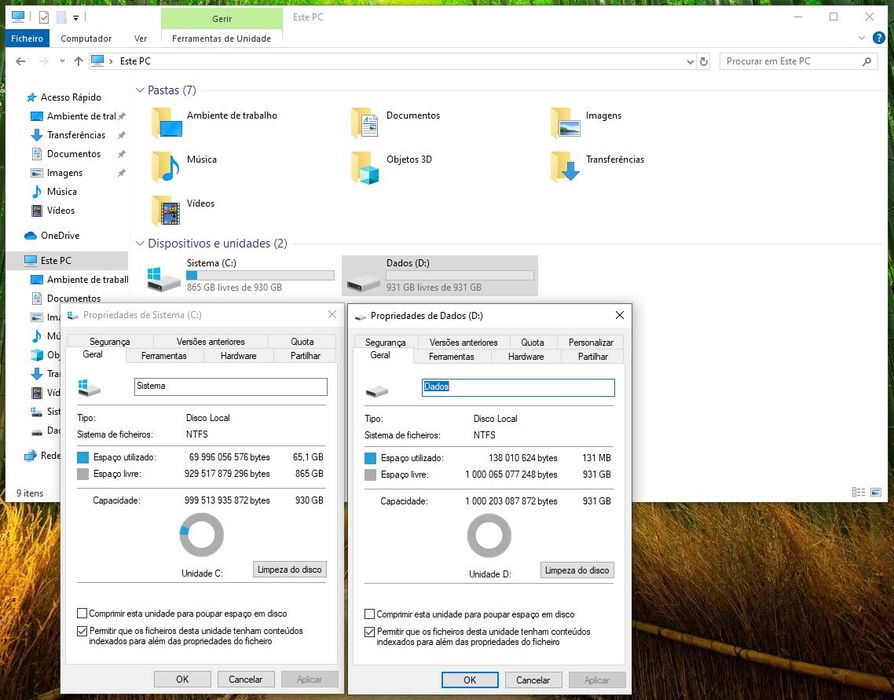The width and height of the screenshot is (894, 700).
Task: Click Limpeza do disco in D: properties
Action: [x=577, y=570]
